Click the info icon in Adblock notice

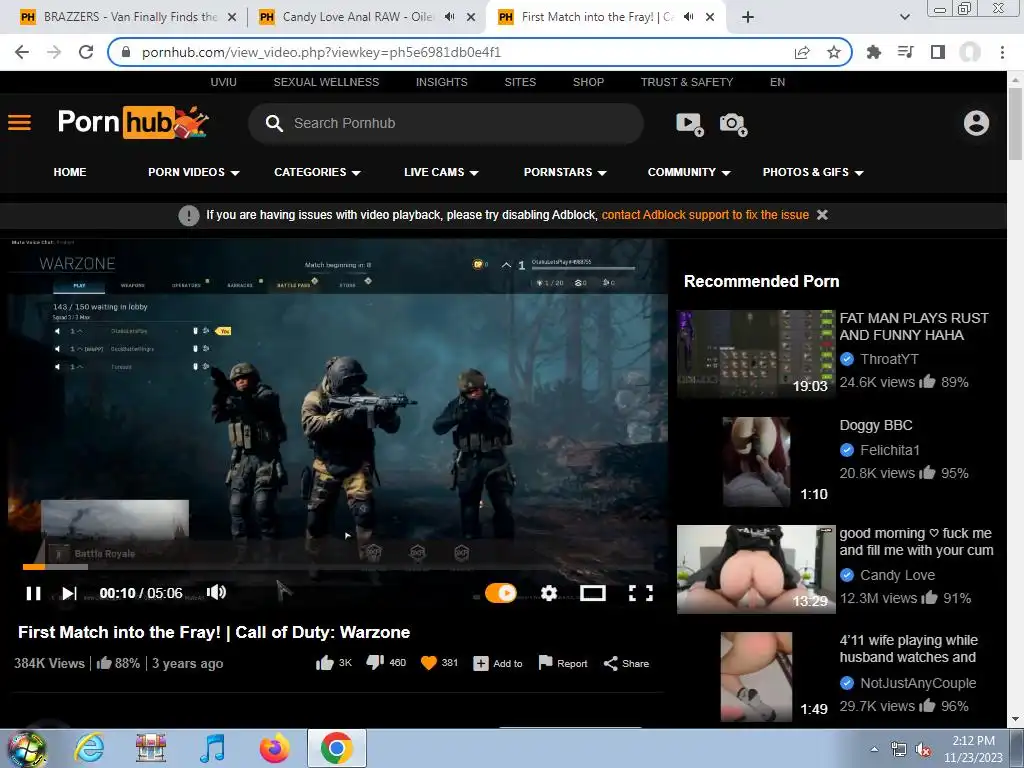(189, 215)
